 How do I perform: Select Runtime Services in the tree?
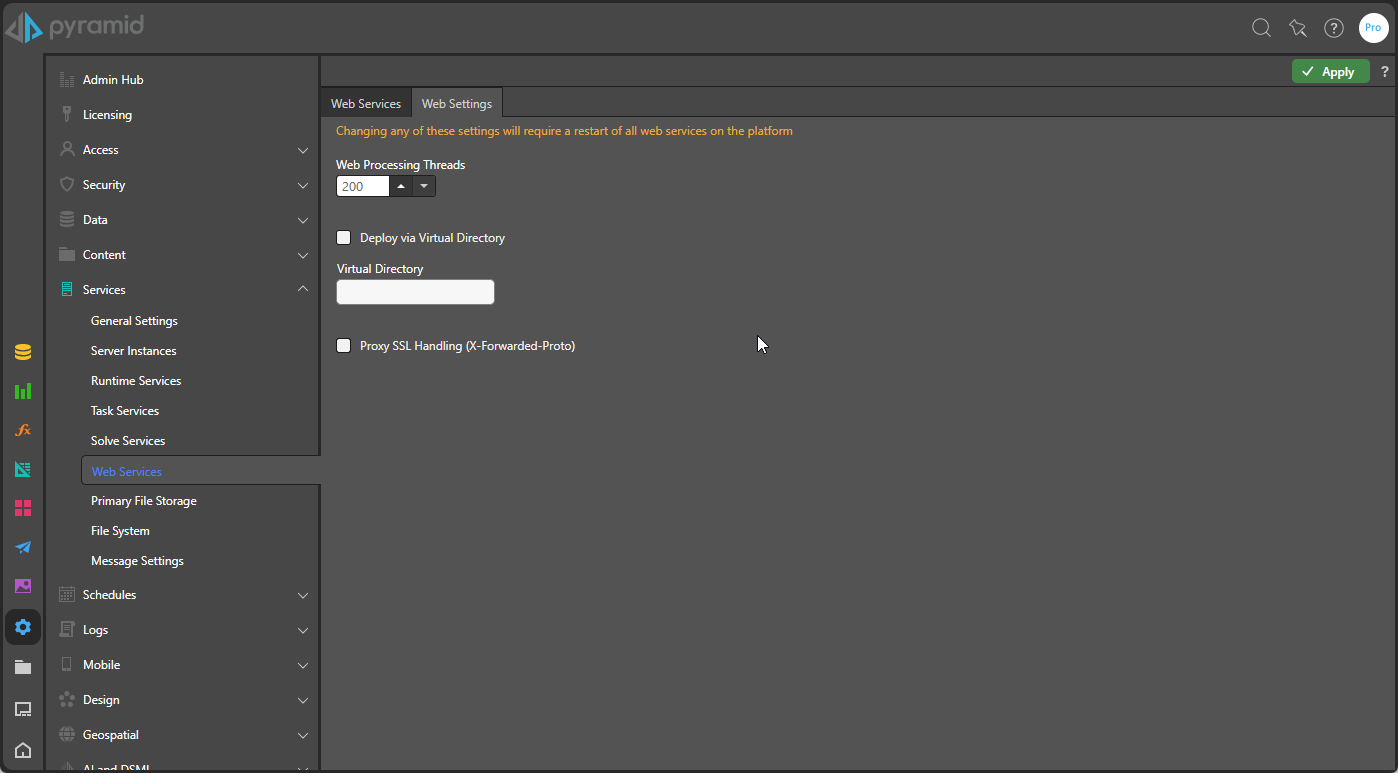point(136,381)
